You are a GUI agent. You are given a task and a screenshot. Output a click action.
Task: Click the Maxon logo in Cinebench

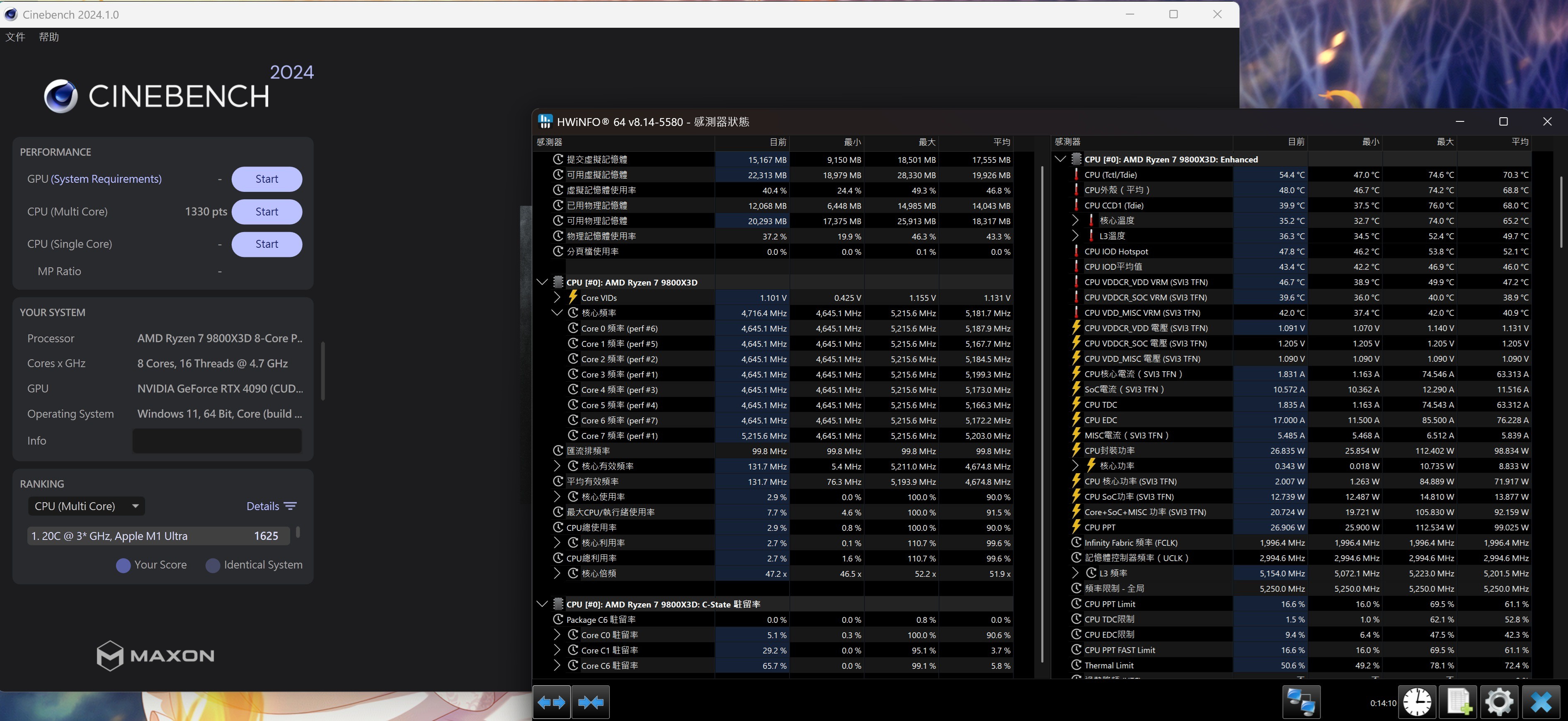(x=156, y=655)
